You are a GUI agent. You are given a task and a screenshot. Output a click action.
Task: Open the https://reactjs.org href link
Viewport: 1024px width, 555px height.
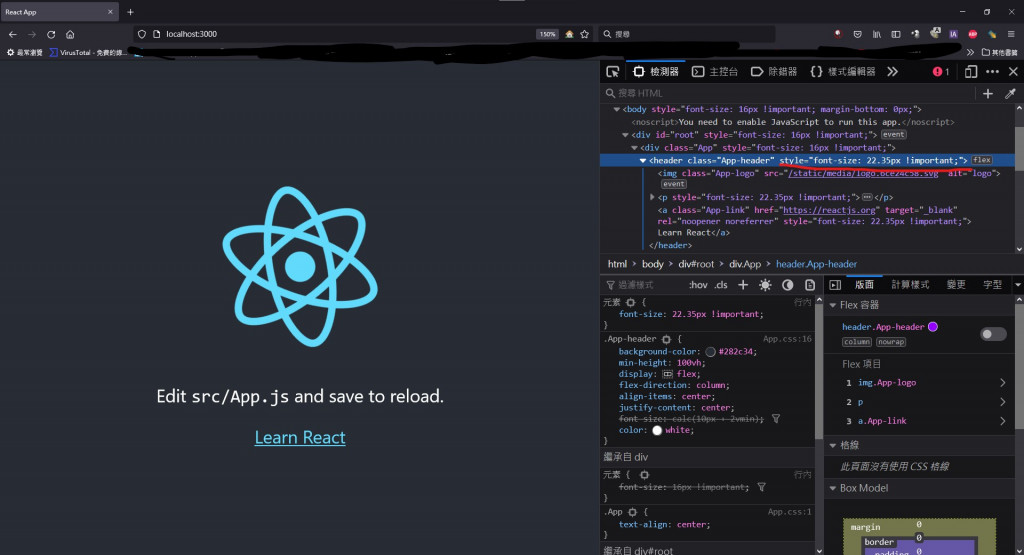829,210
